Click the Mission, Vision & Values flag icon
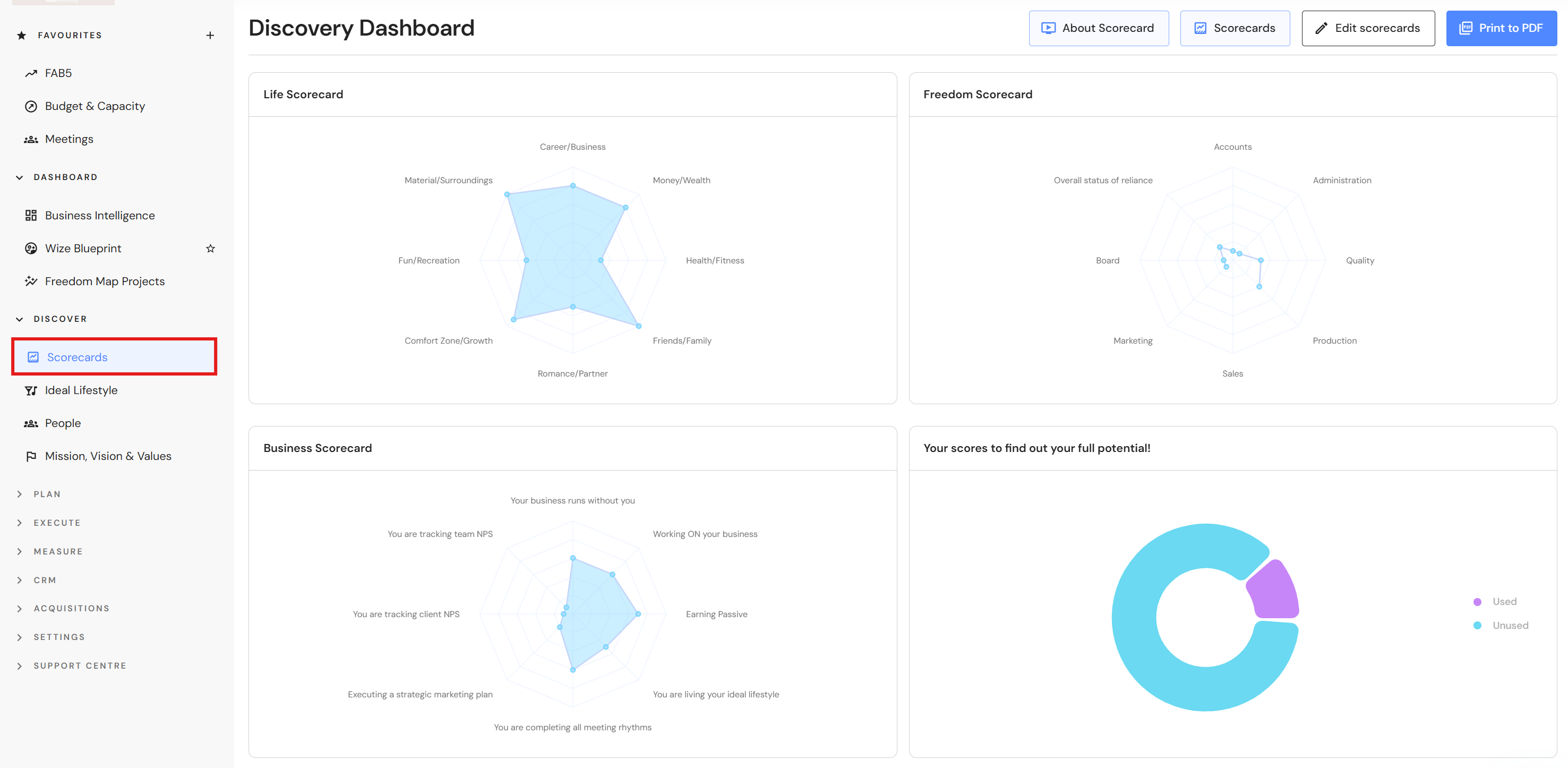Viewport: 1568px width, 768px height. click(x=30, y=456)
